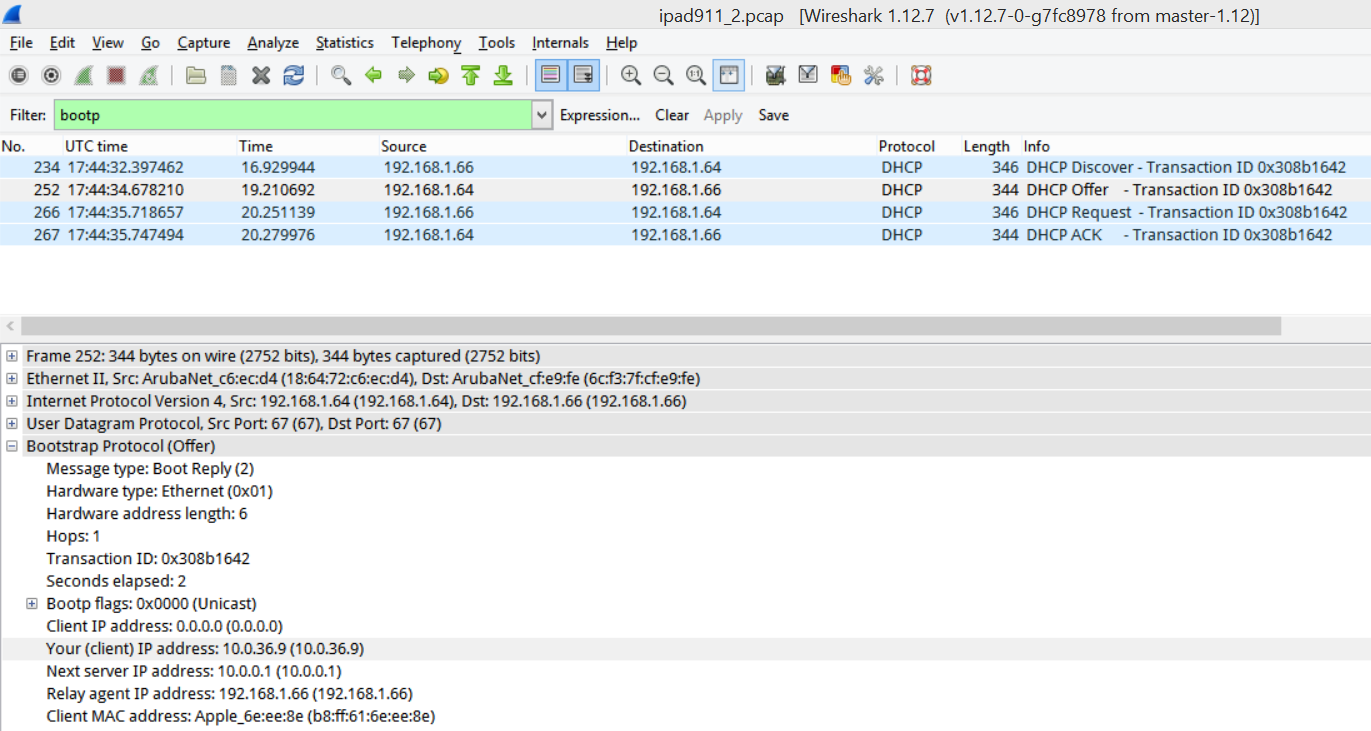The width and height of the screenshot is (1371, 731).
Task: Collapse the Bootstrap Protocol (Offer) node
Action: point(12,446)
